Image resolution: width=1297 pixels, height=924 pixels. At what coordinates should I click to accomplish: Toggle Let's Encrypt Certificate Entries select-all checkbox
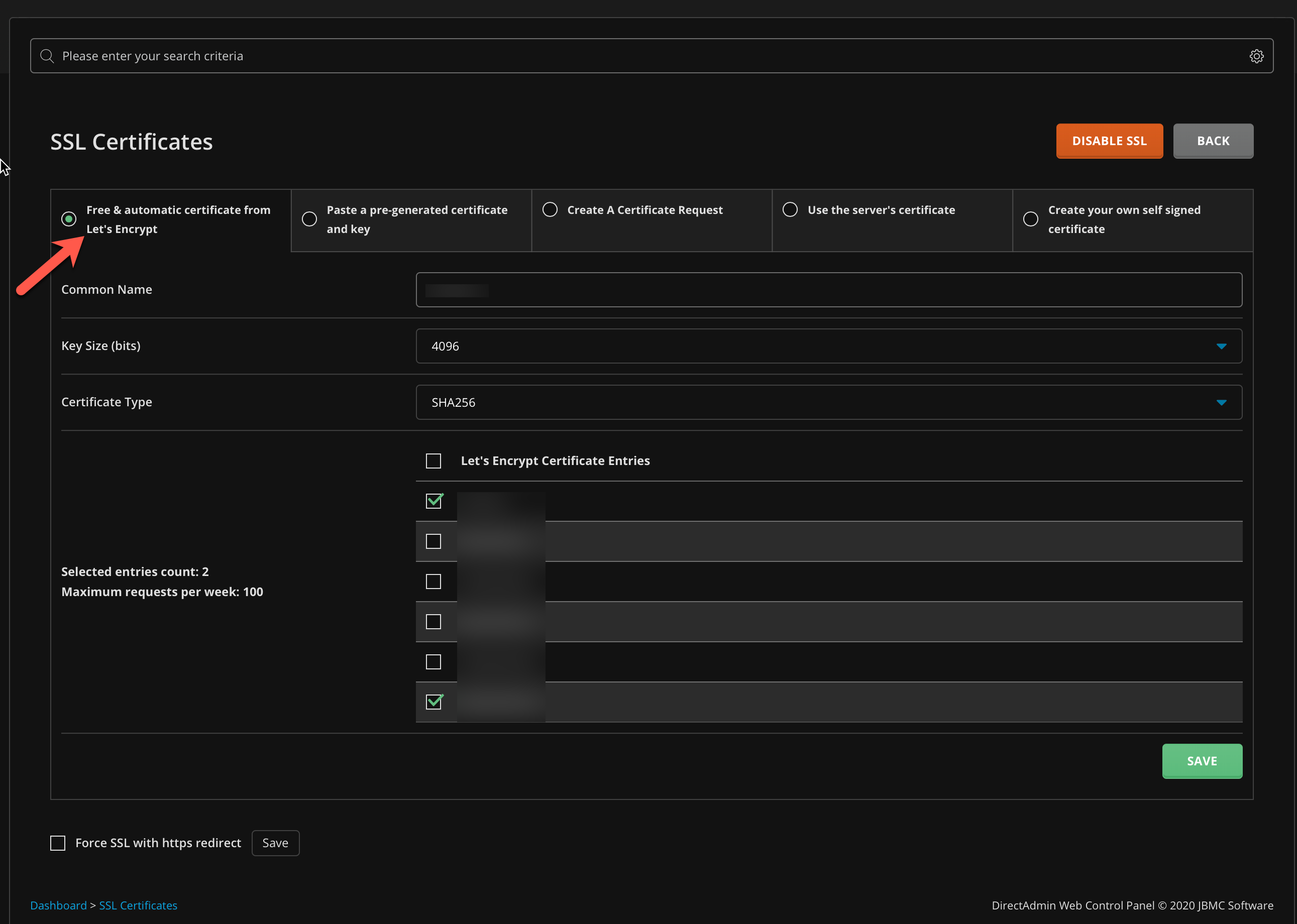(434, 461)
